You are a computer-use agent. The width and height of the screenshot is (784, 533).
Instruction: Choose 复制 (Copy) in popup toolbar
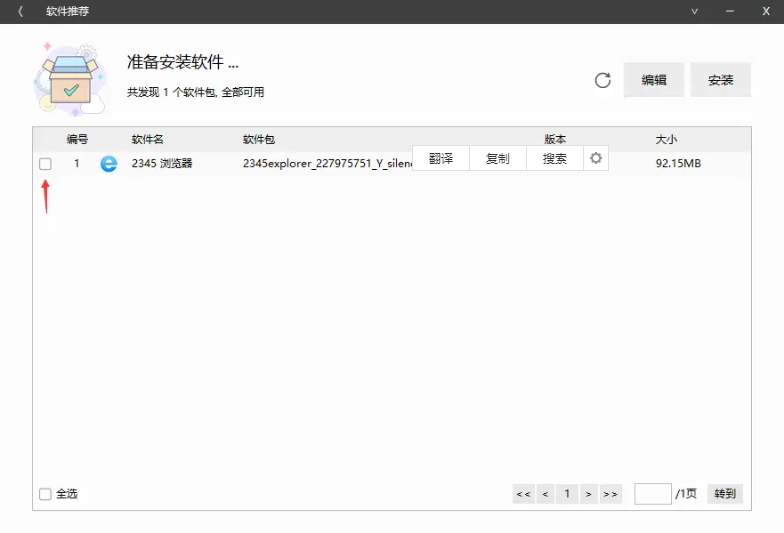coord(498,158)
